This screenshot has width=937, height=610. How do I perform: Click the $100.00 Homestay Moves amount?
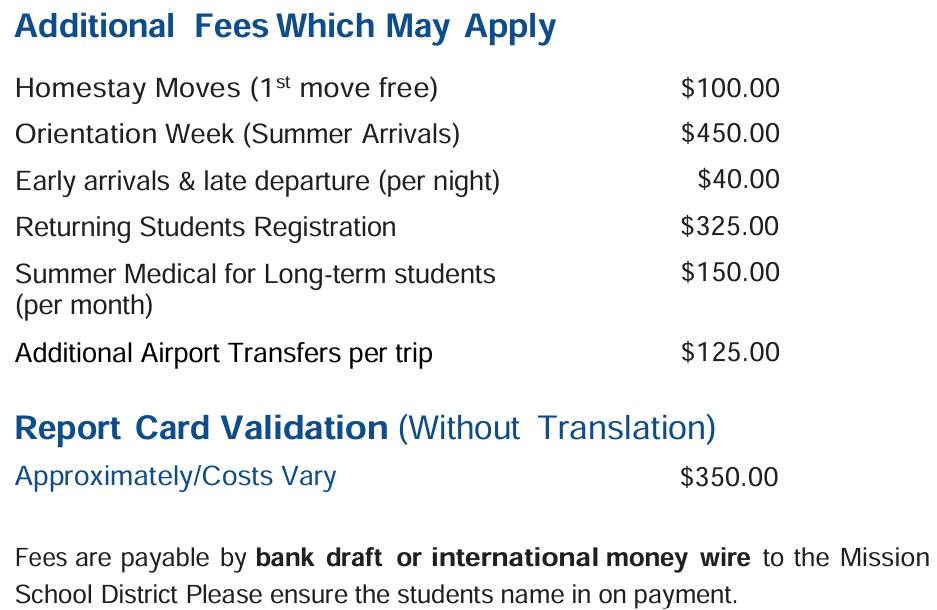click(x=729, y=88)
